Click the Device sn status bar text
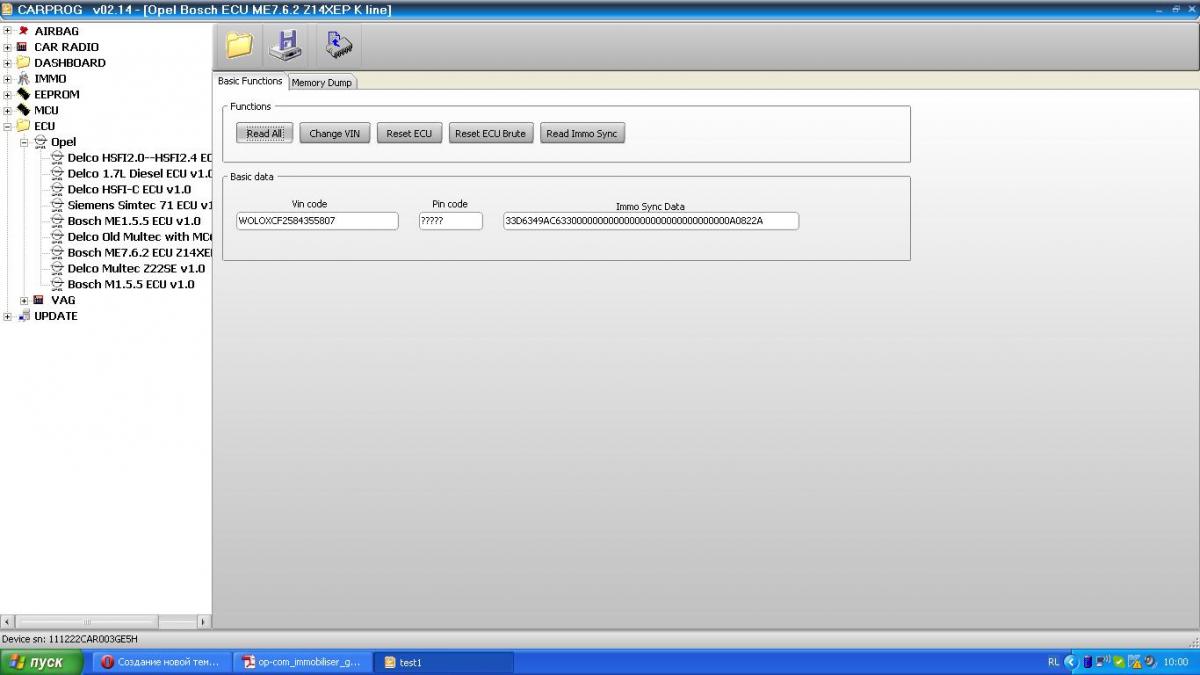 (70, 639)
